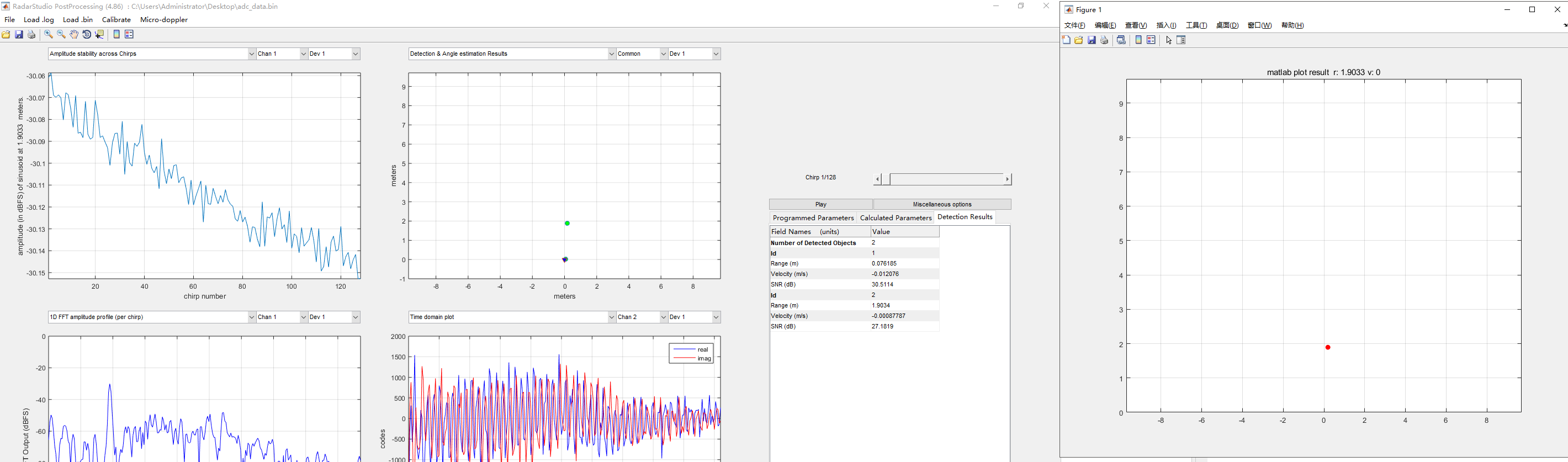Viewport: 1568px width, 462px height.
Task: Open Chan 1 dropdown of amplitude stability plot
Action: [x=282, y=54]
